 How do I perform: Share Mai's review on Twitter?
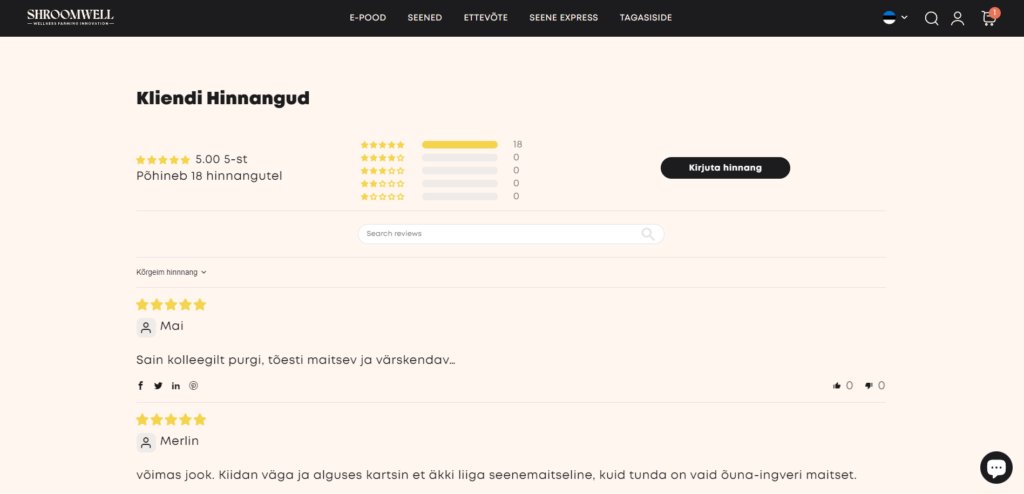pyautogui.click(x=158, y=386)
